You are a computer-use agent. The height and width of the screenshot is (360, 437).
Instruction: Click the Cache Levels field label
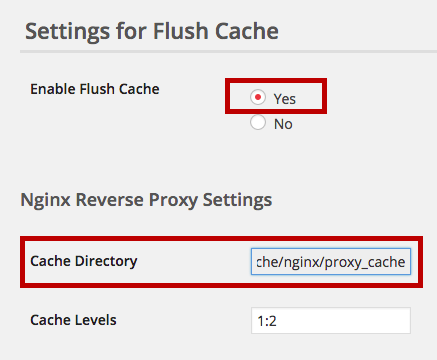coord(73,320)
